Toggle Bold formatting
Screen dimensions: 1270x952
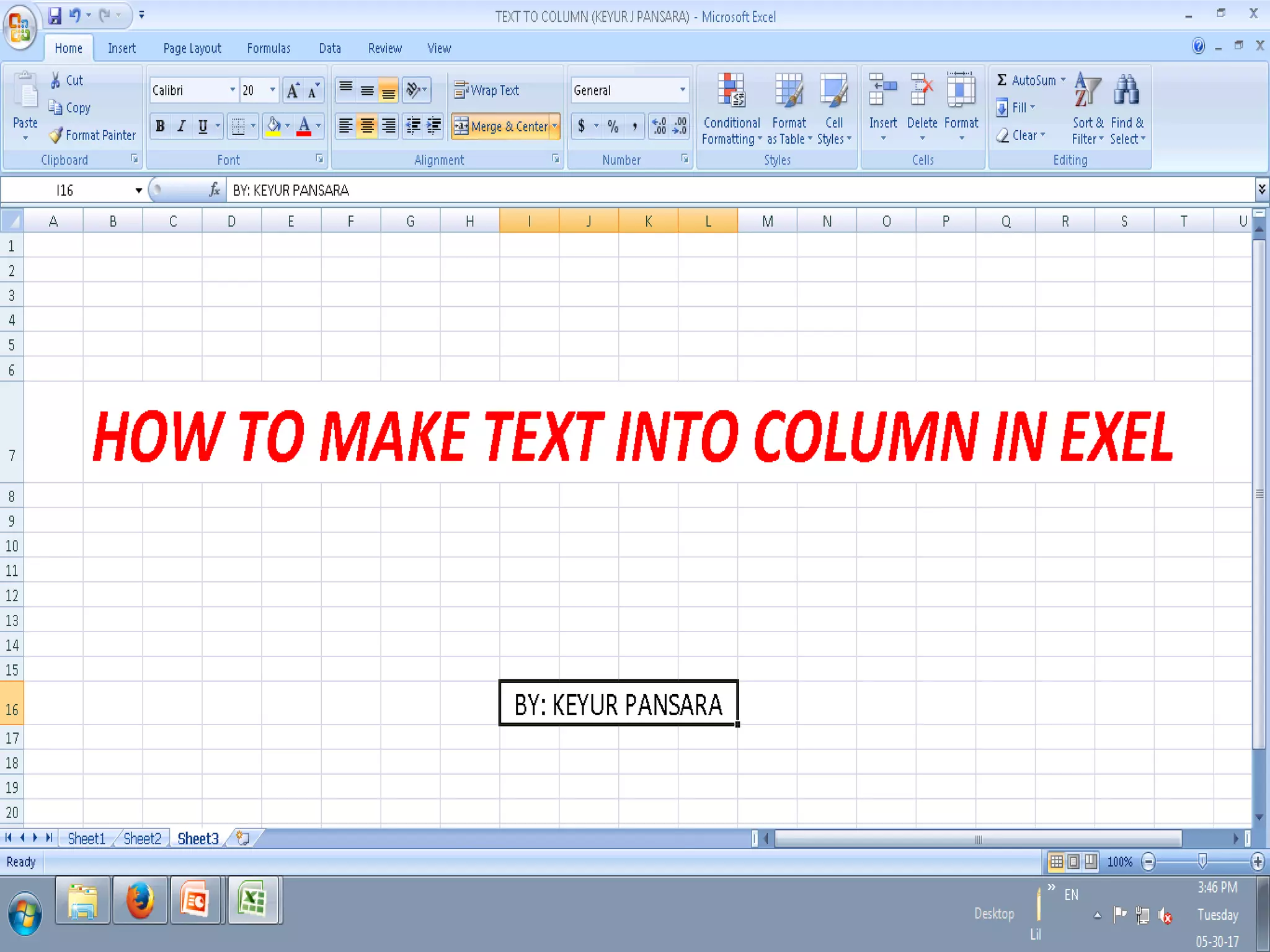tap(160, 126)
